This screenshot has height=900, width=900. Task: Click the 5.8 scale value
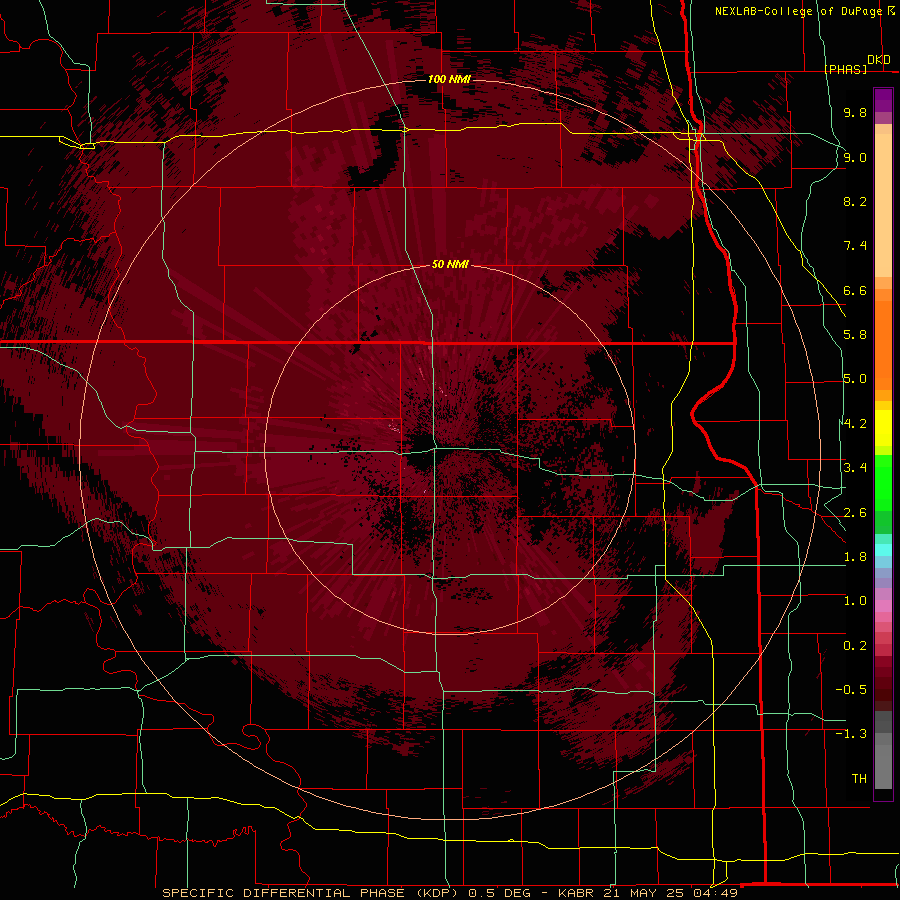pyautogui.click(x=855, y=335)
